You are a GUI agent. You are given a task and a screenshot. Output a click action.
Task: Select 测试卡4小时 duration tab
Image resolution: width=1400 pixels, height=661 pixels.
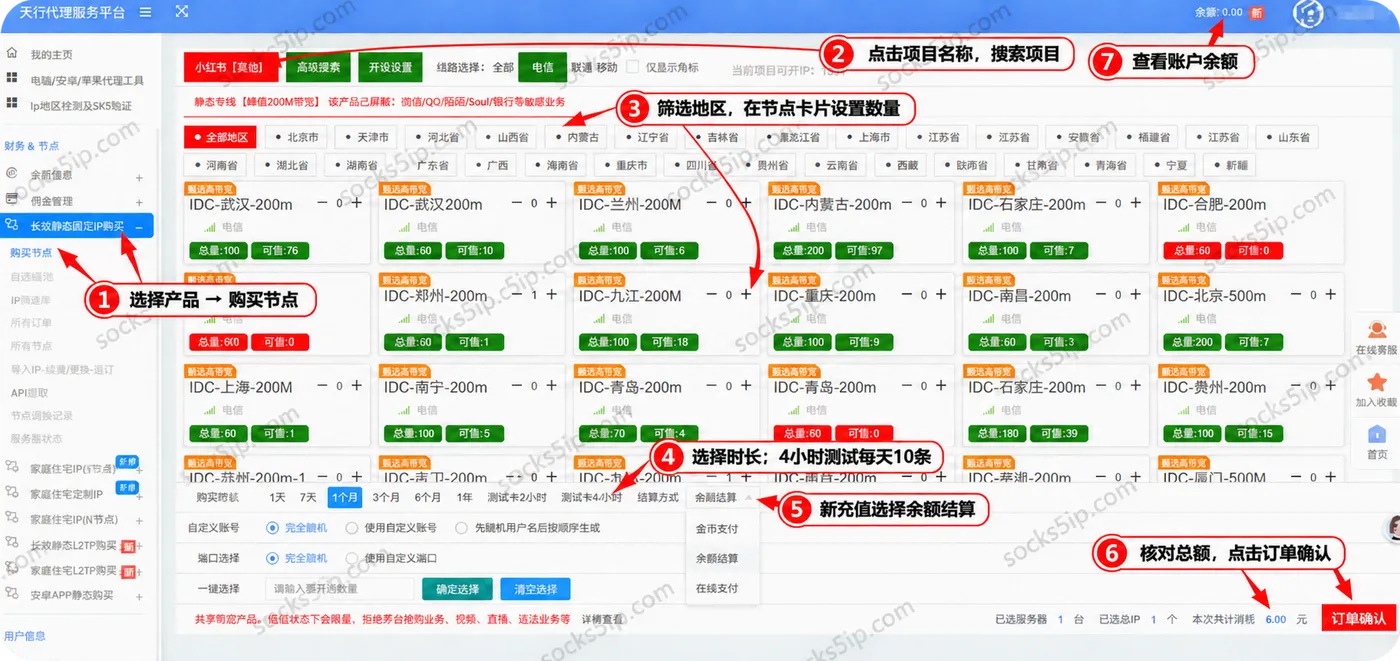pyautogui.click(x=591, y=497)
